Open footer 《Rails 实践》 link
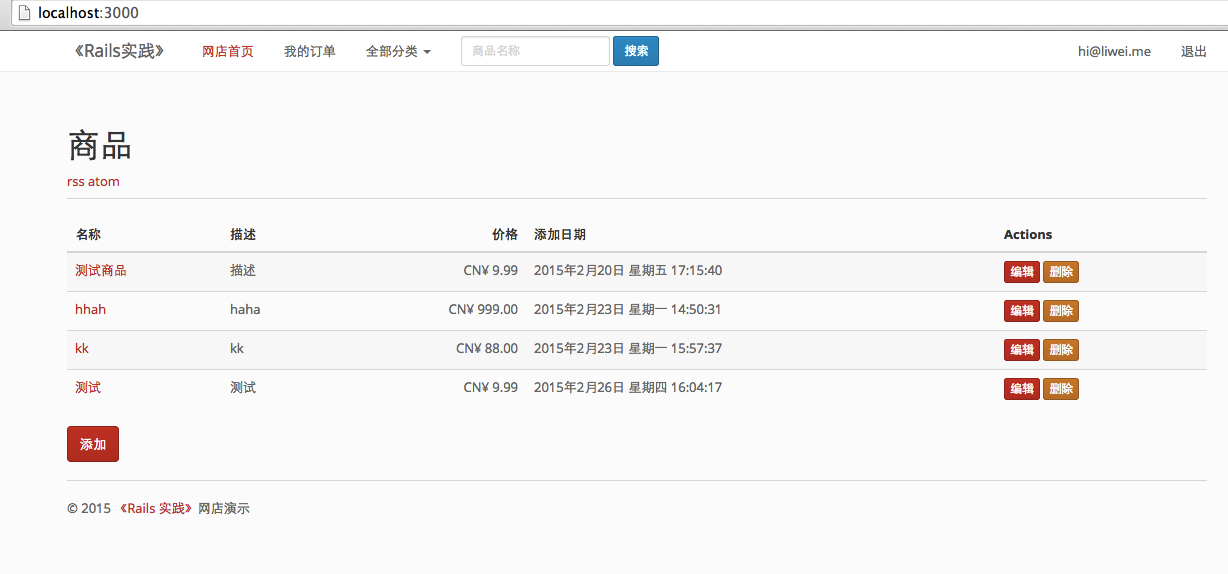1228x574 pixels. 155,509
